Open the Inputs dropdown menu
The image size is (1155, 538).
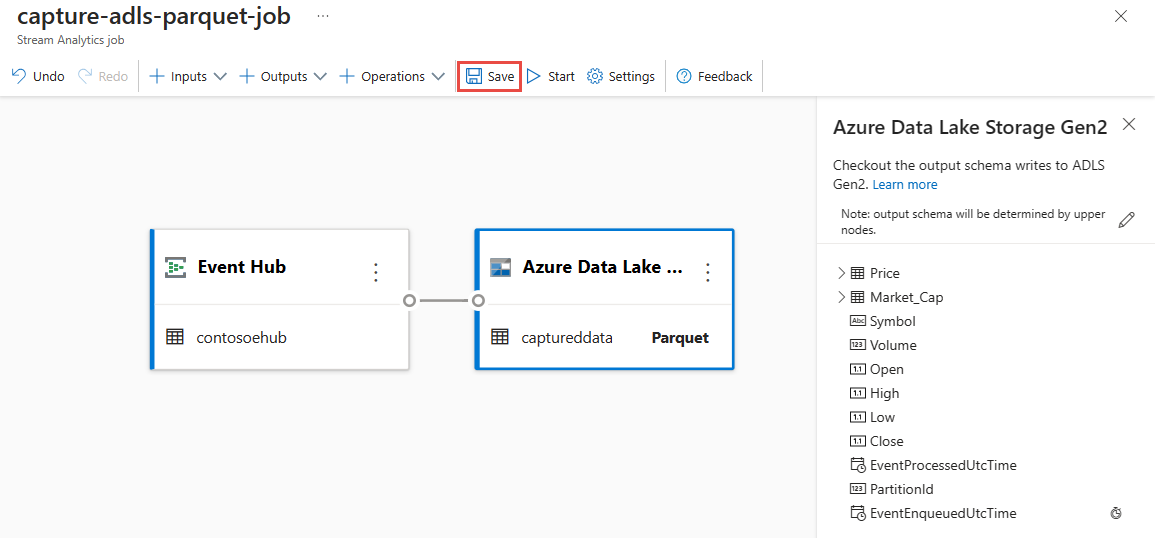[188, 77]
